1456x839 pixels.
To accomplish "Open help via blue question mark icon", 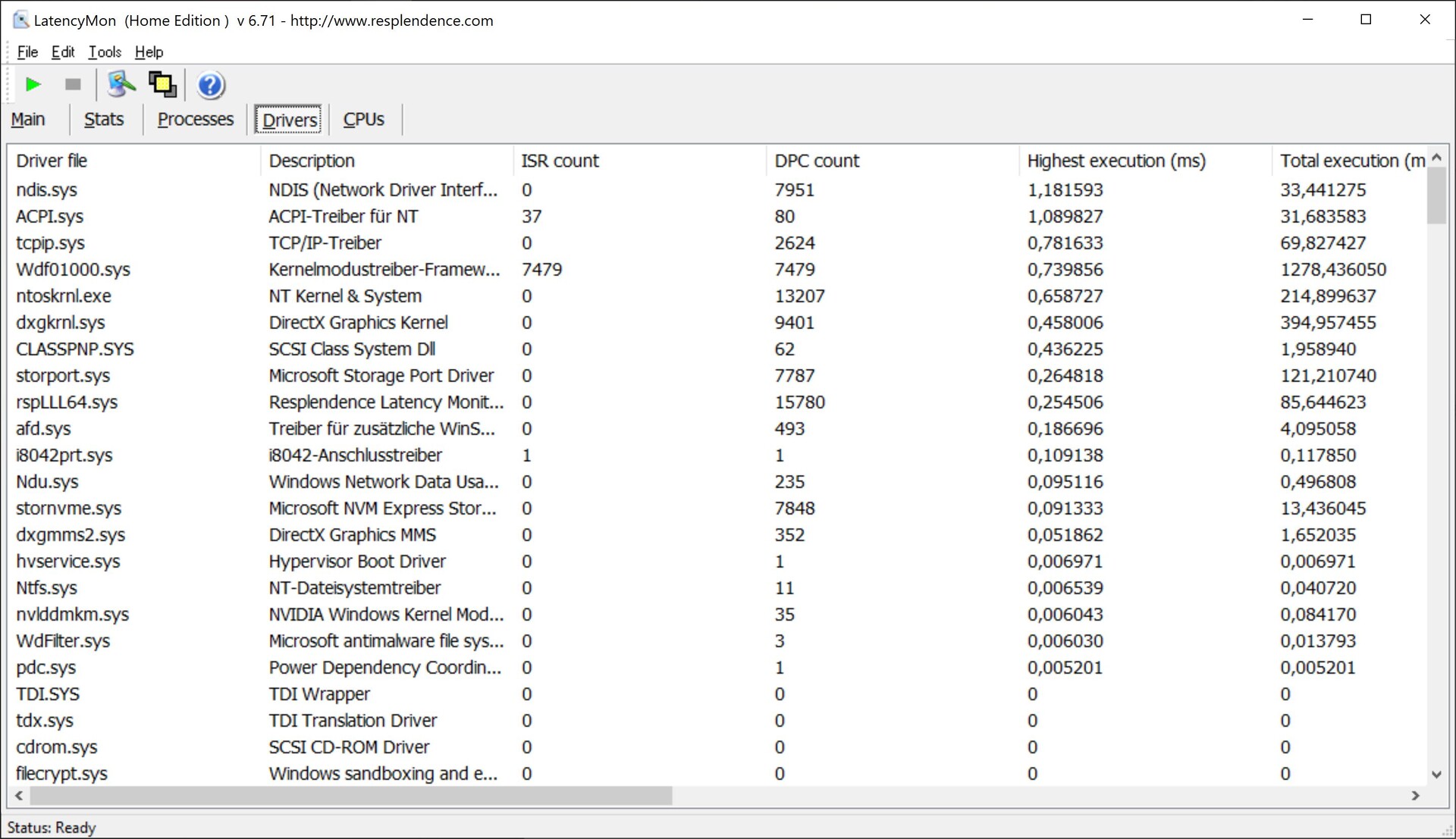I will tap(210, 85).
